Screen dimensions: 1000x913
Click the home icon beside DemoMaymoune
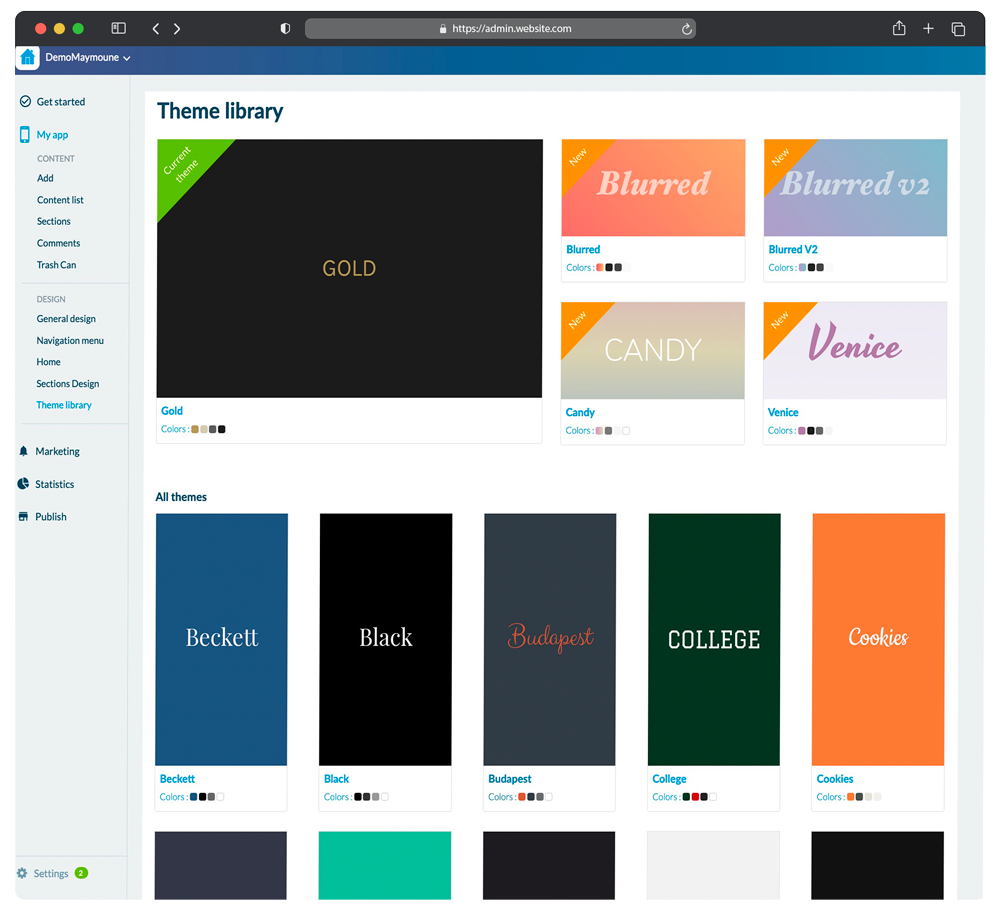(27, 57)
